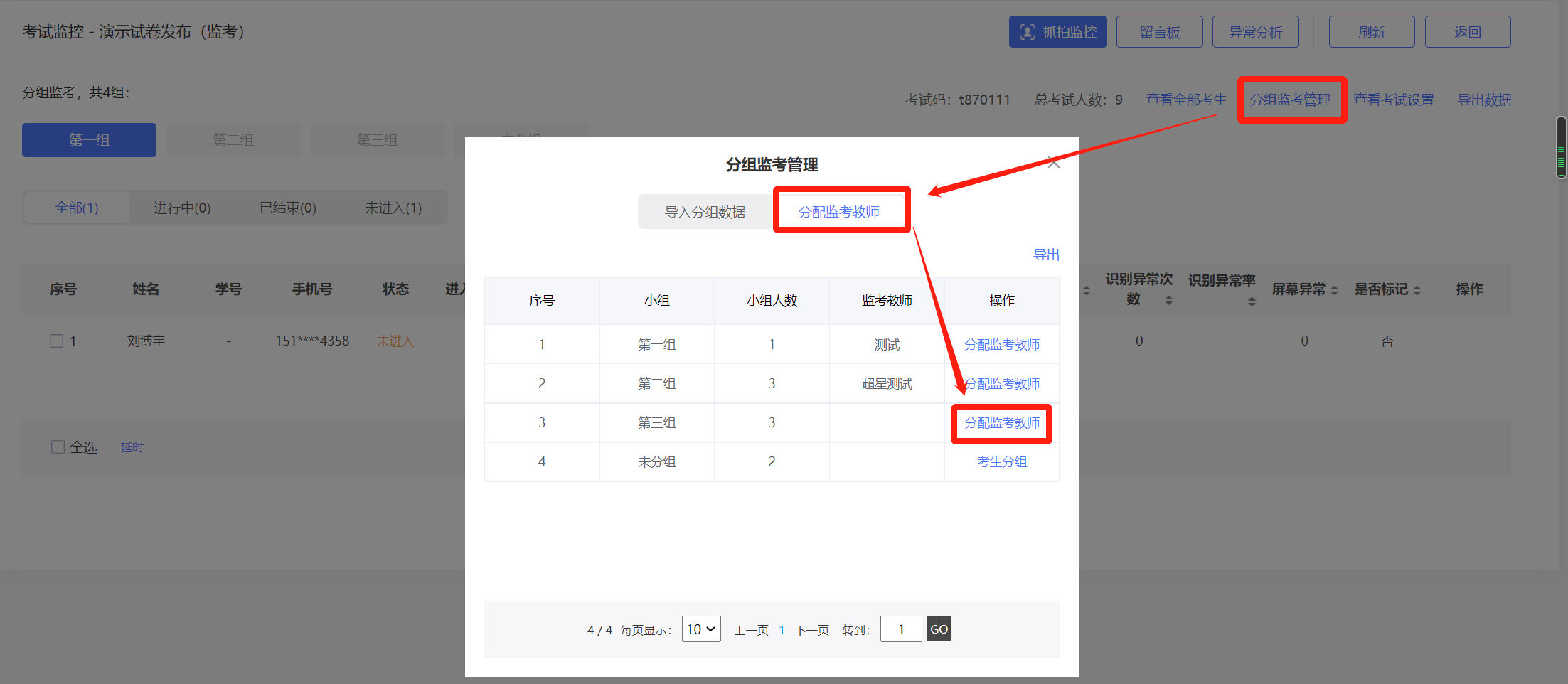Assign proctor for 第一组 row
This screenshot has height=684, width=1568.
click(1002, 345)
